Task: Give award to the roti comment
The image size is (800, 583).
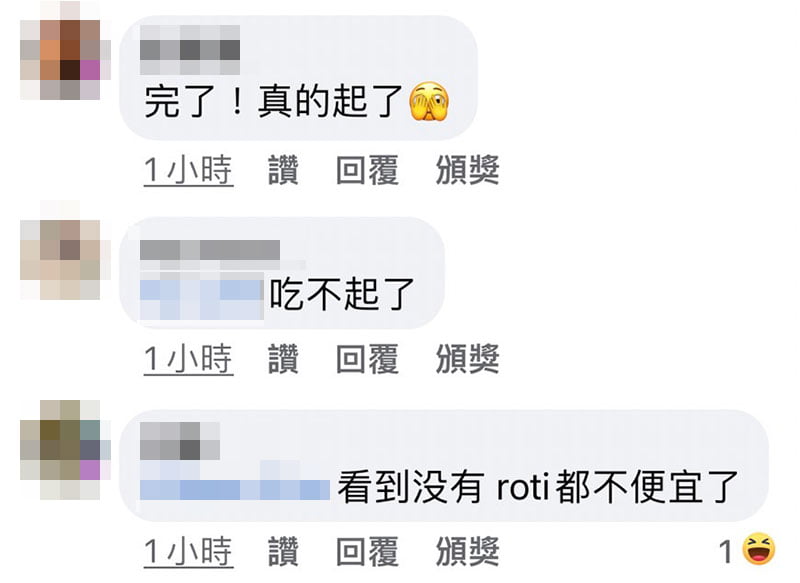Action: pyautogui.click(x=467, y=551)
